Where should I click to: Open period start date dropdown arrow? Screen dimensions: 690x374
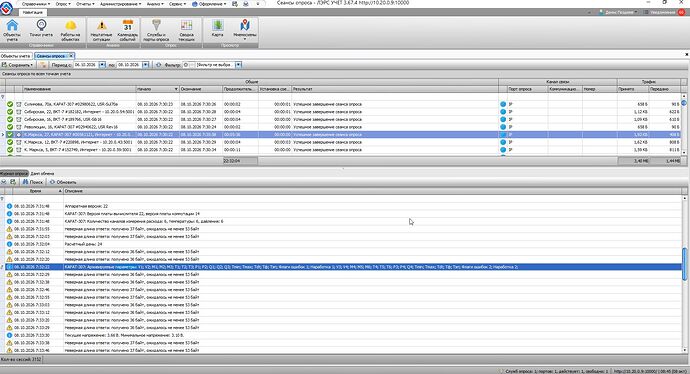pos(102,65)
